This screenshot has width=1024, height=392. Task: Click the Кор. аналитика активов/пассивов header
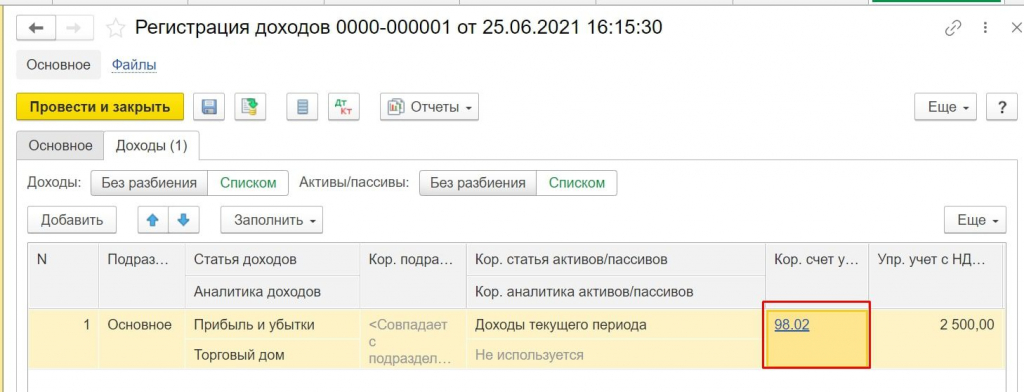pyautogui.click(x=615, y=291)
